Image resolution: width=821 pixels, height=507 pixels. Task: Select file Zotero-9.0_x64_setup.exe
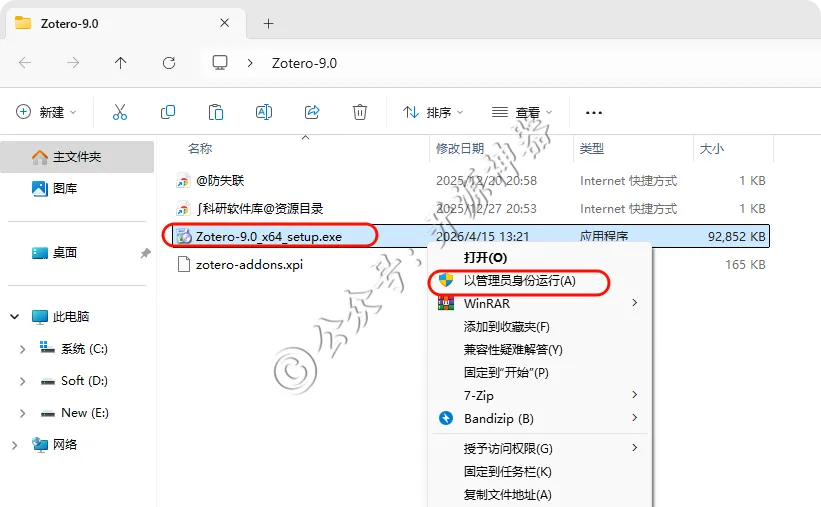269,237
